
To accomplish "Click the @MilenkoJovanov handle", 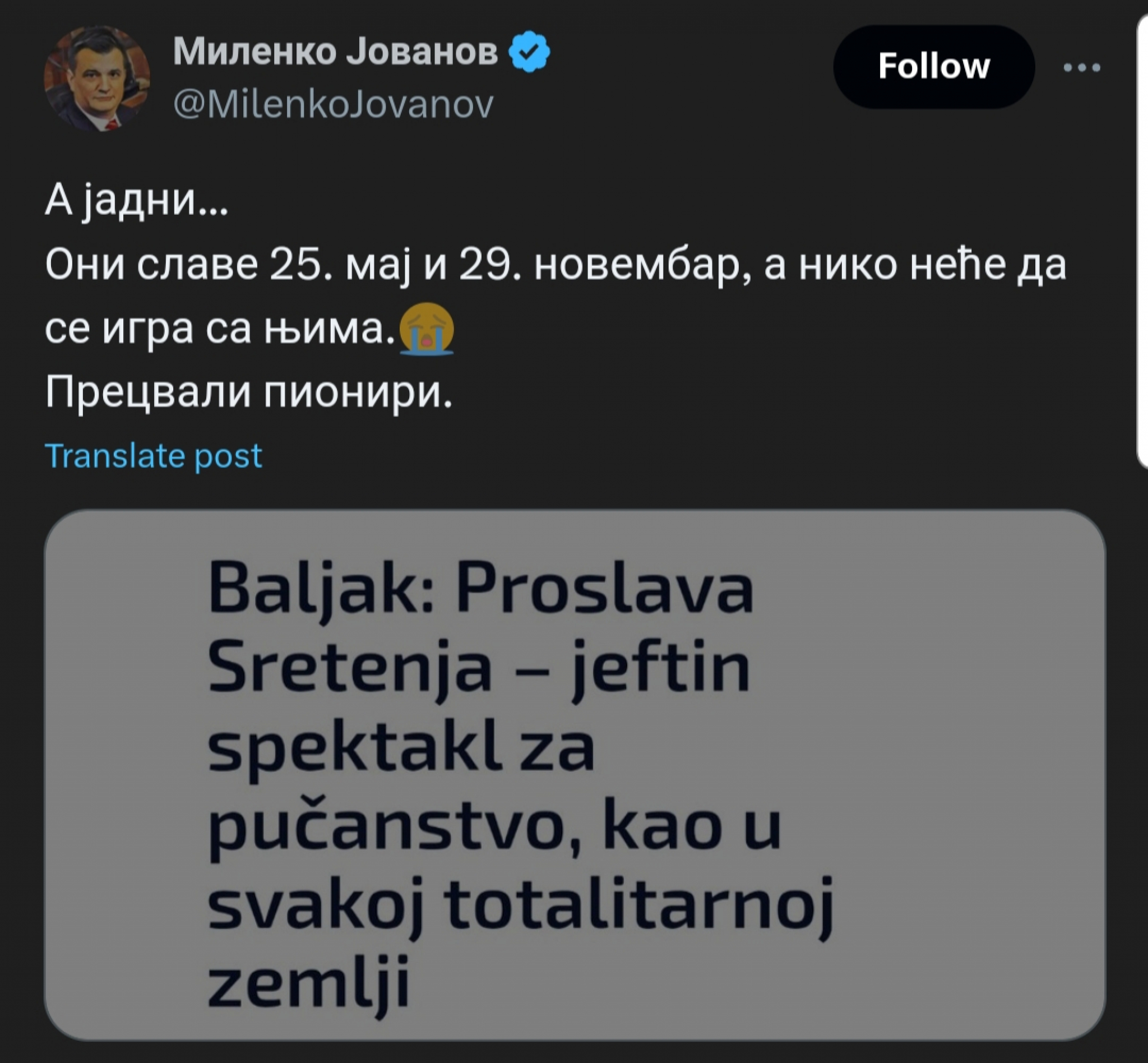I will pyautogui.click(x=334, y=104).
